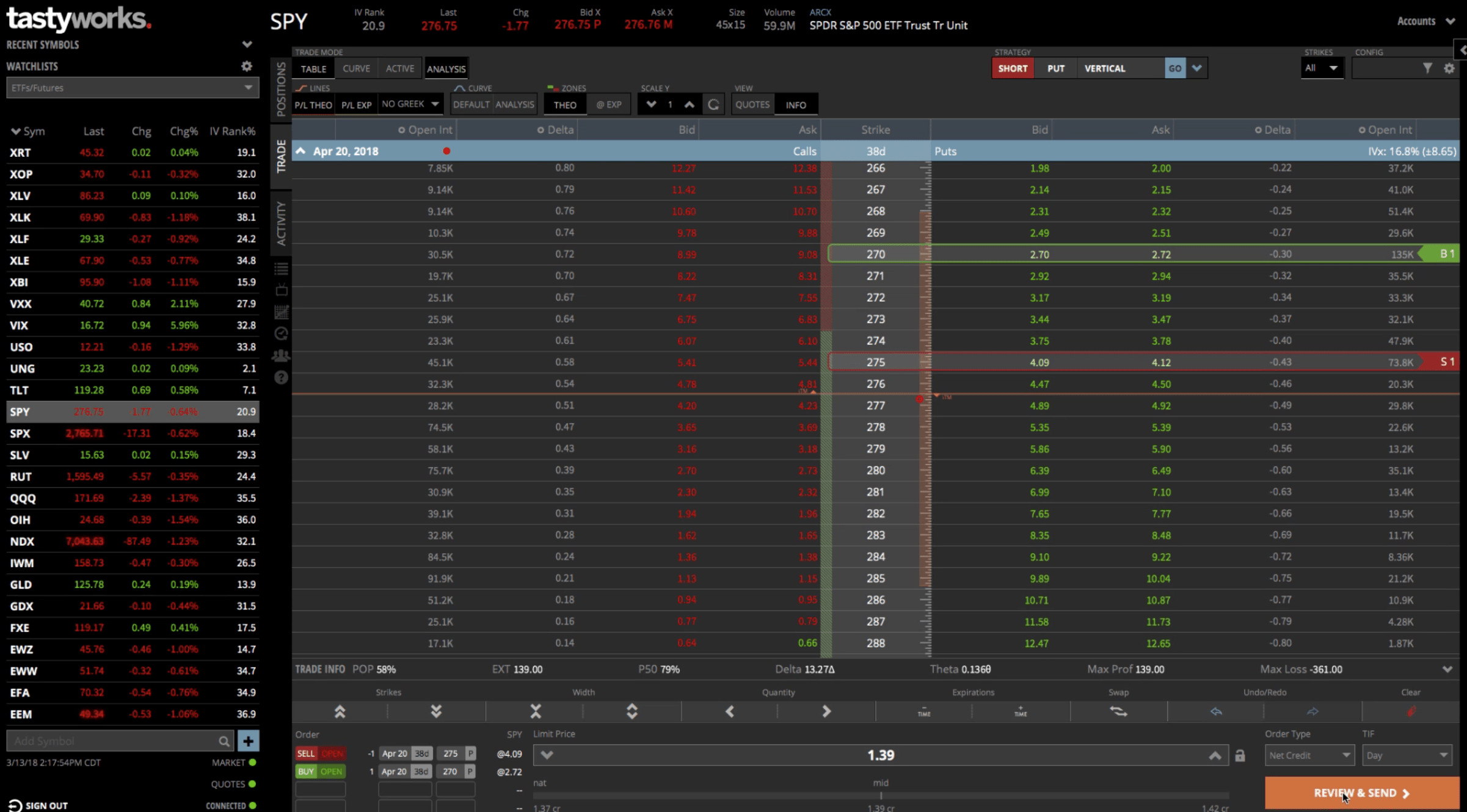Open NO GREEK dropdown

410,104
